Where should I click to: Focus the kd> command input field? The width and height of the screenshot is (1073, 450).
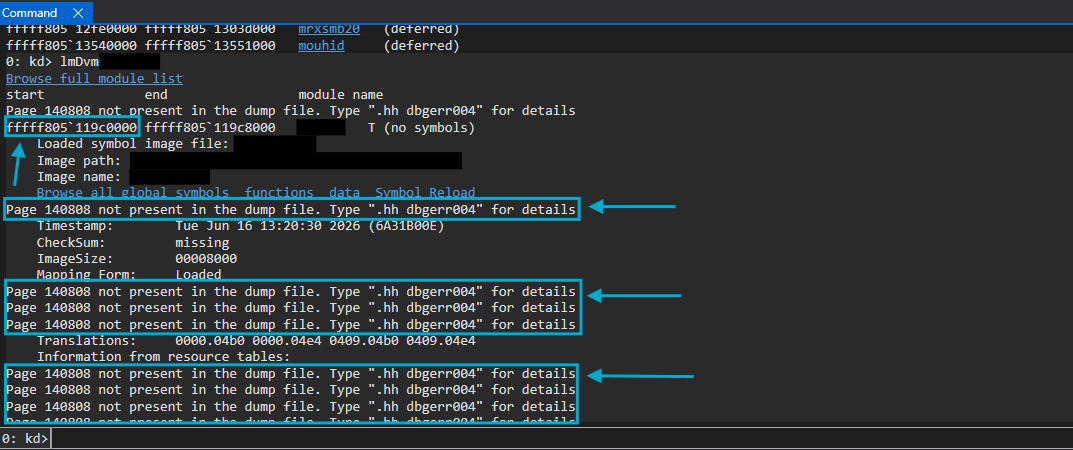(561, 438)
